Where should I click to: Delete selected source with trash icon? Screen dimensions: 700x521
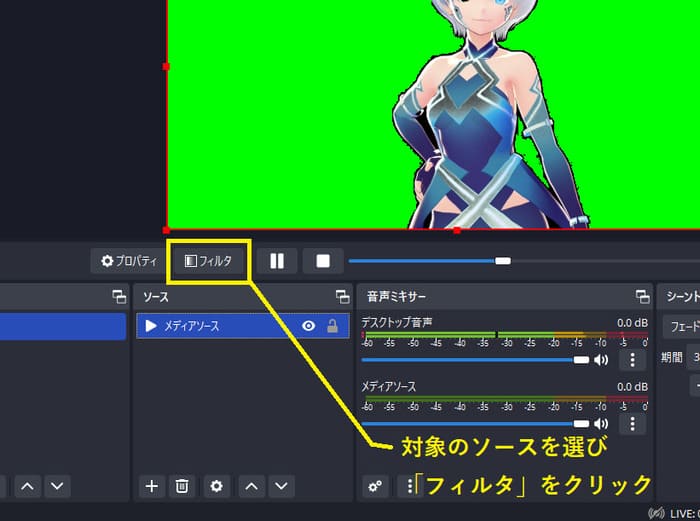[x=182, y=486]
